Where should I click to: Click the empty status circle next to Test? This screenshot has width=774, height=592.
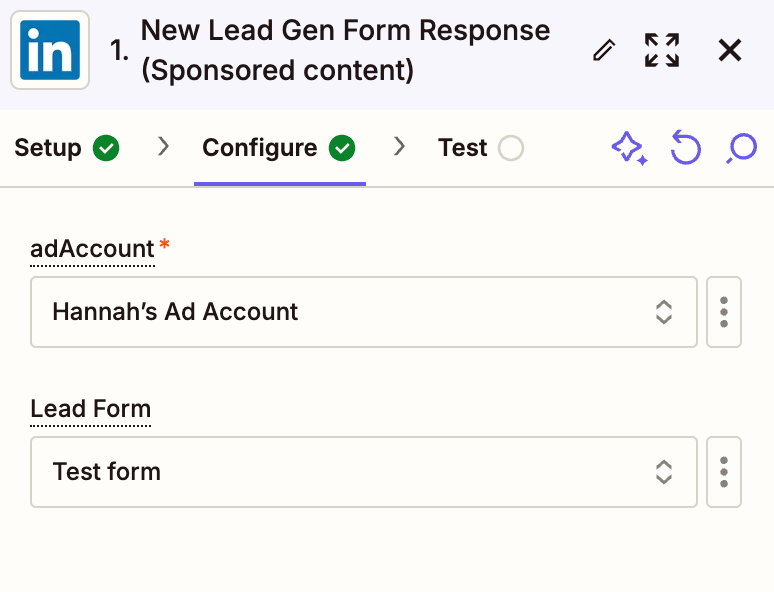510,149
